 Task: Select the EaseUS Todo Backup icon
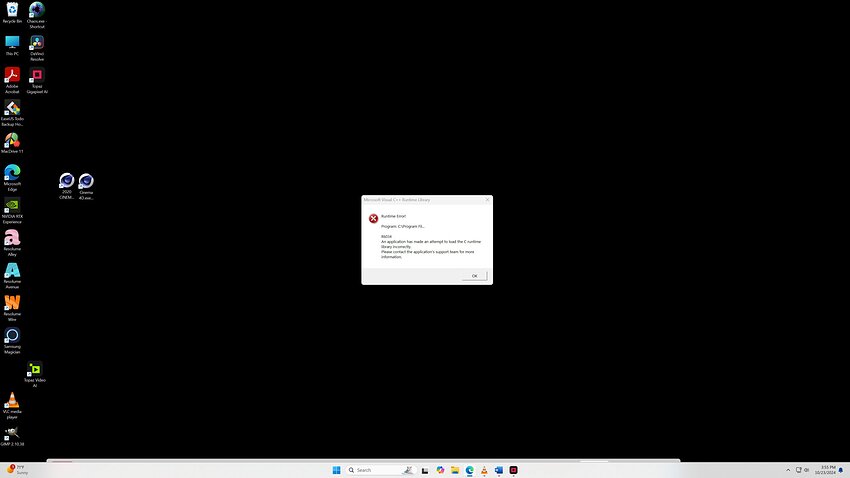pos(12,113)
